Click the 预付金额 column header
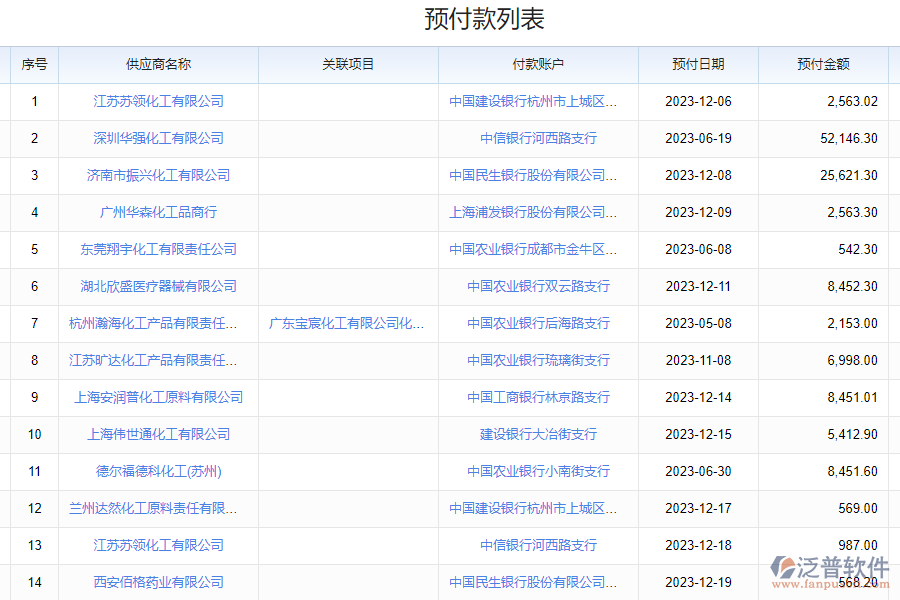The height and width of the screenshot is (600, 900). coord(823,64)
